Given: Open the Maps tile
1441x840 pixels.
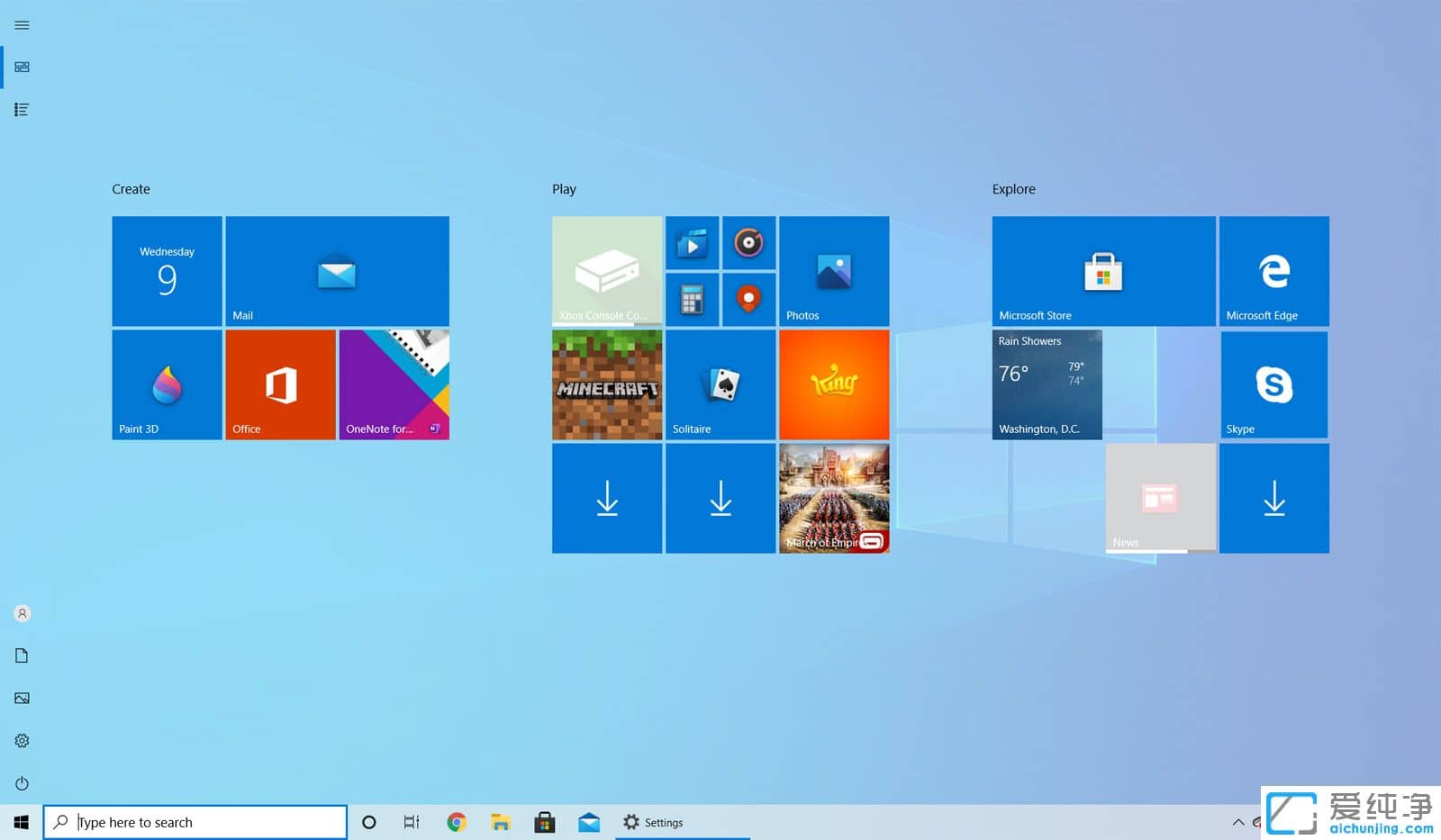Looking at the screenshot, I should coord(748,298).
